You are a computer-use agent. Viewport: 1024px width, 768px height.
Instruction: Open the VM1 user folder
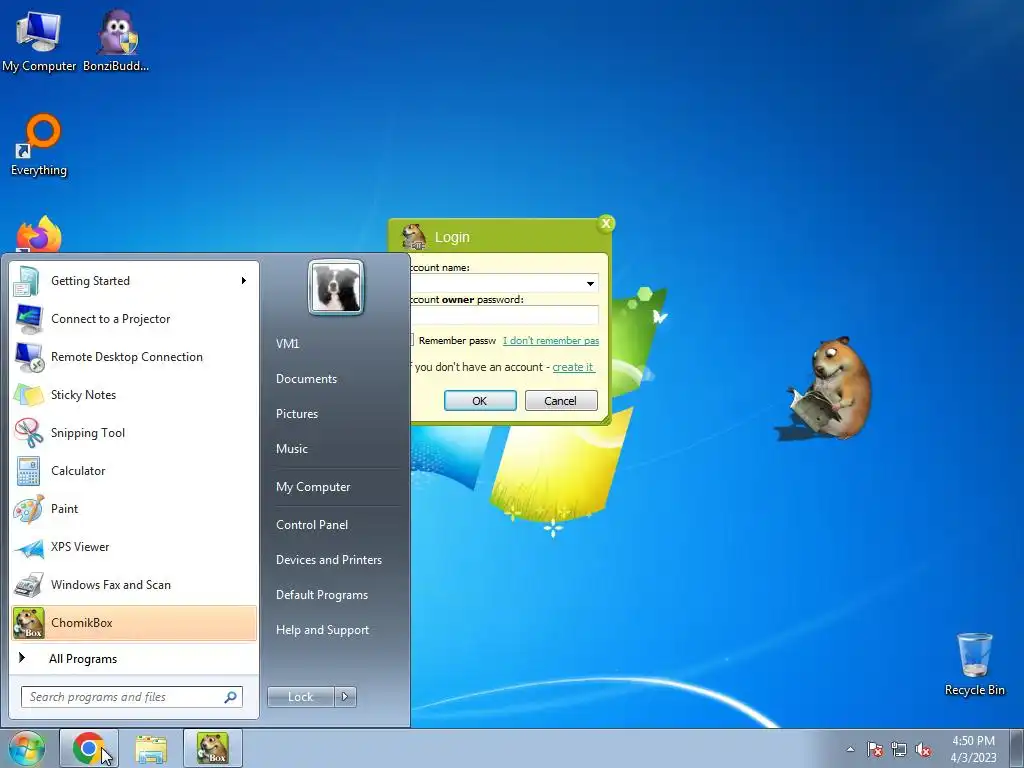pos(287,344)
